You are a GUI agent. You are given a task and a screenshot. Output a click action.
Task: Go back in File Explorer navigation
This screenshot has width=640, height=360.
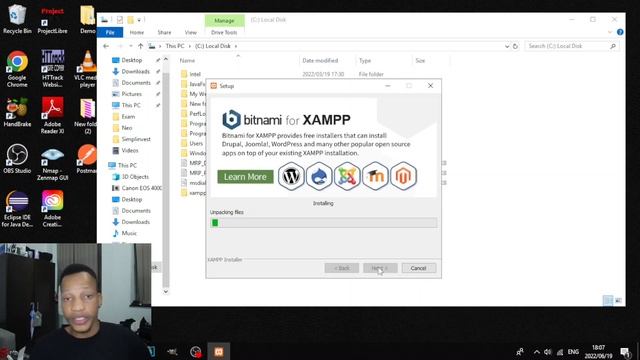click(106, 46)
